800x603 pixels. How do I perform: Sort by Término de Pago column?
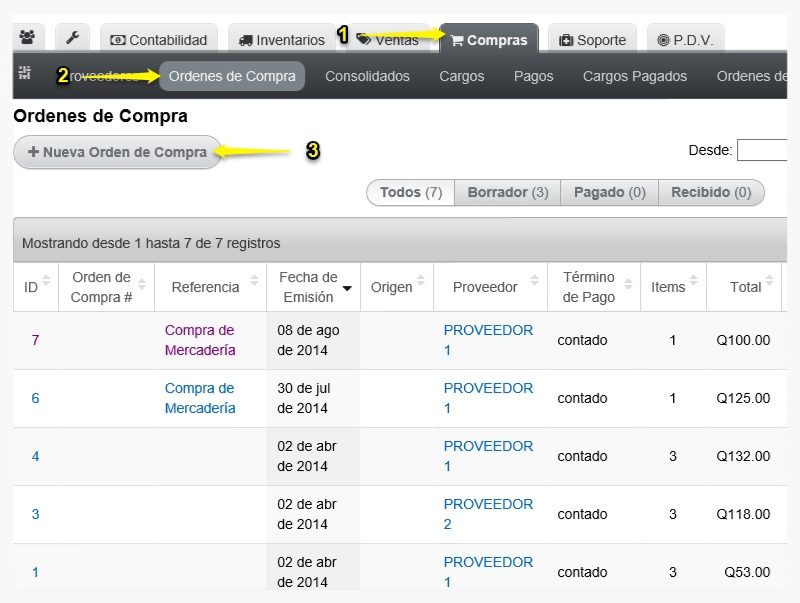tap(594, 287)
